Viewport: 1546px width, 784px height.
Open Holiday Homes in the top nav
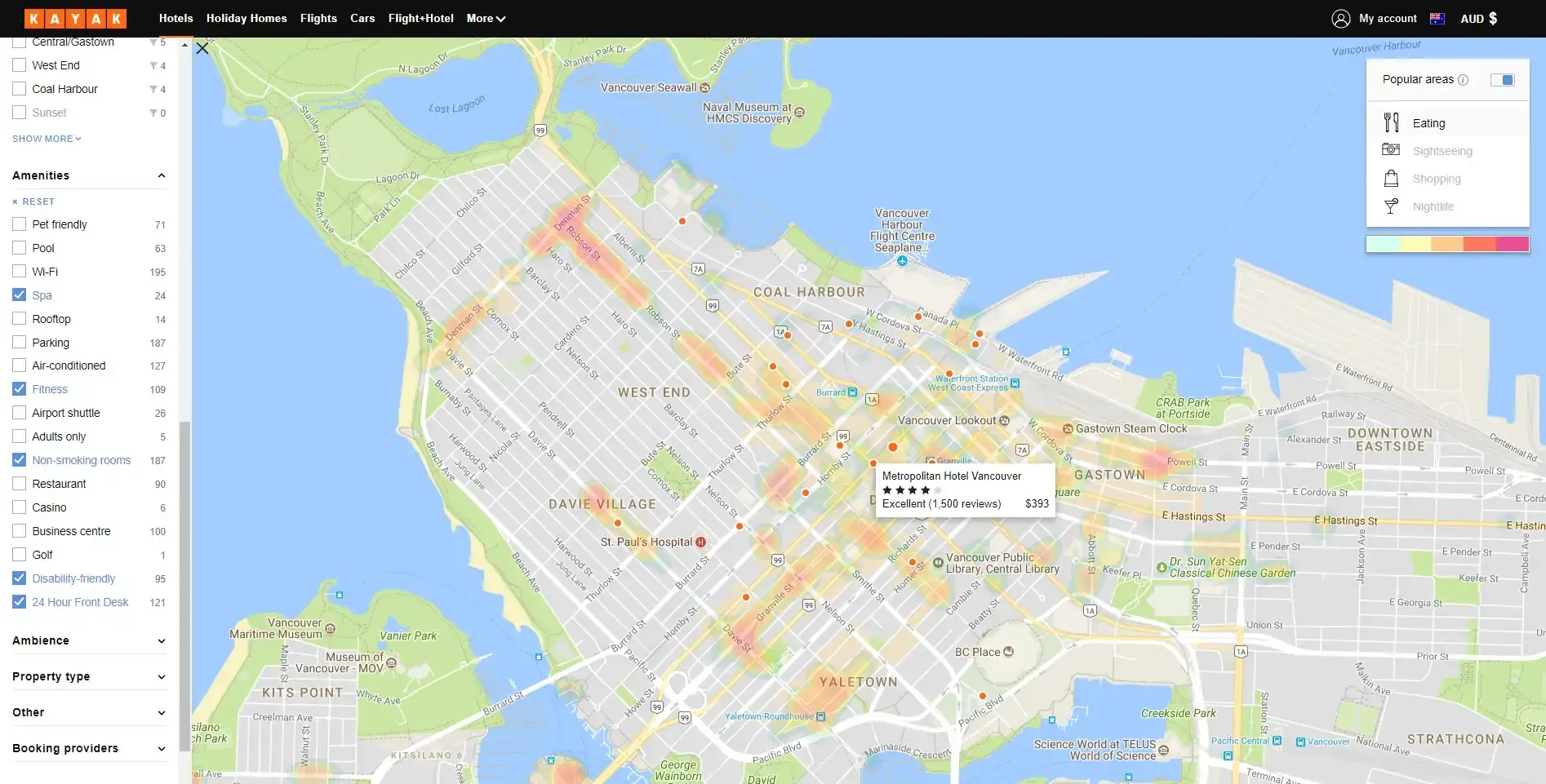[x=247, y=18]
